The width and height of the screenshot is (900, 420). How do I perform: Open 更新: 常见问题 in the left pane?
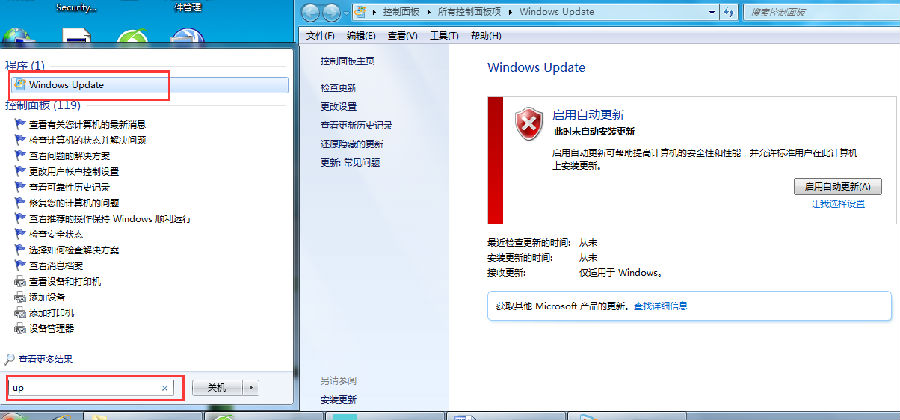350,162
